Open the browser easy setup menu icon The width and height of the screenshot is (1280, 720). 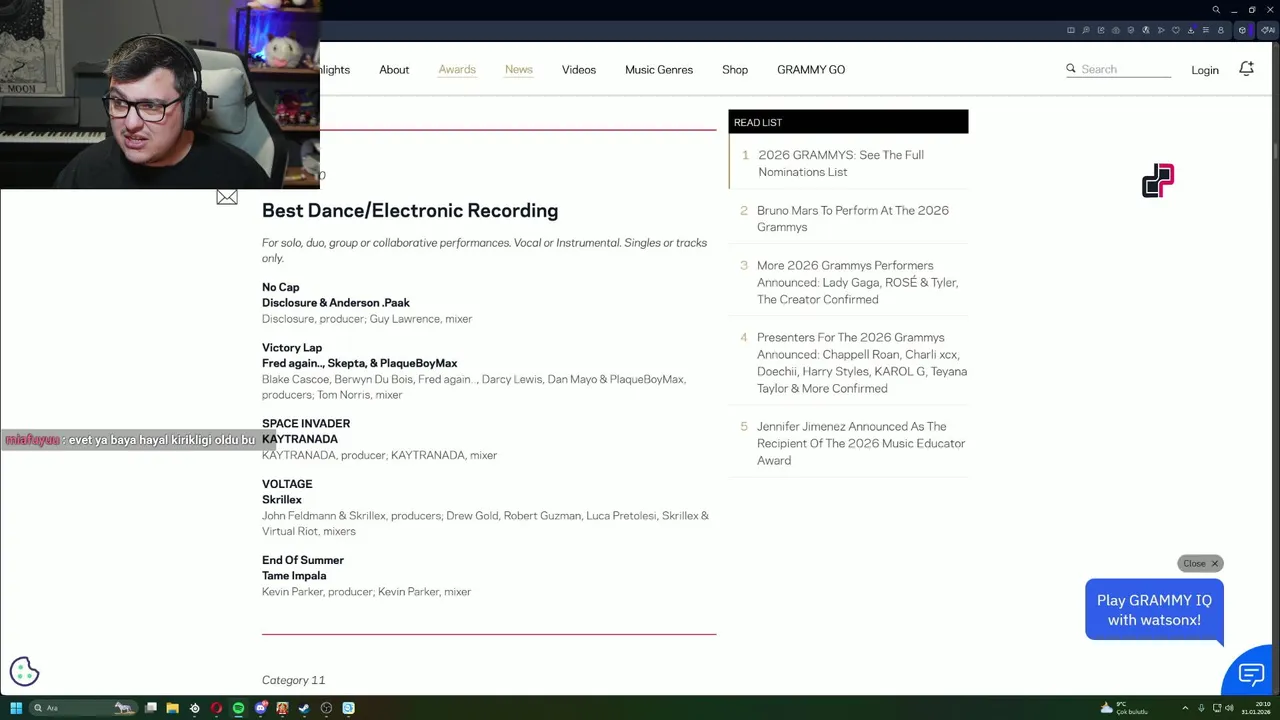(x=1206, y=30)
